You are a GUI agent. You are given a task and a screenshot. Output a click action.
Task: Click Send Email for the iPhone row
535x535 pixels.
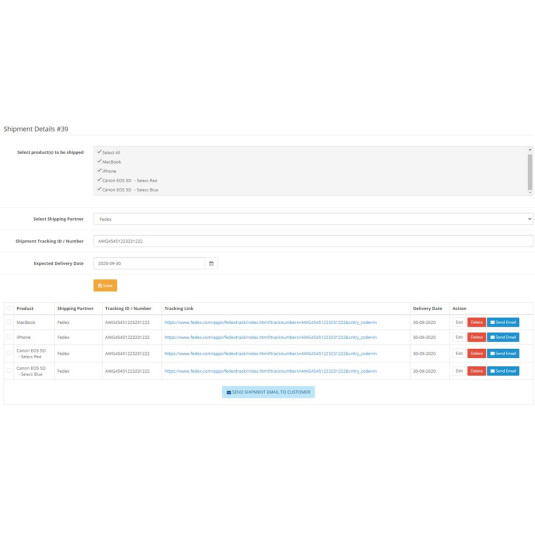pyautogui.click(x=503, y=337)
